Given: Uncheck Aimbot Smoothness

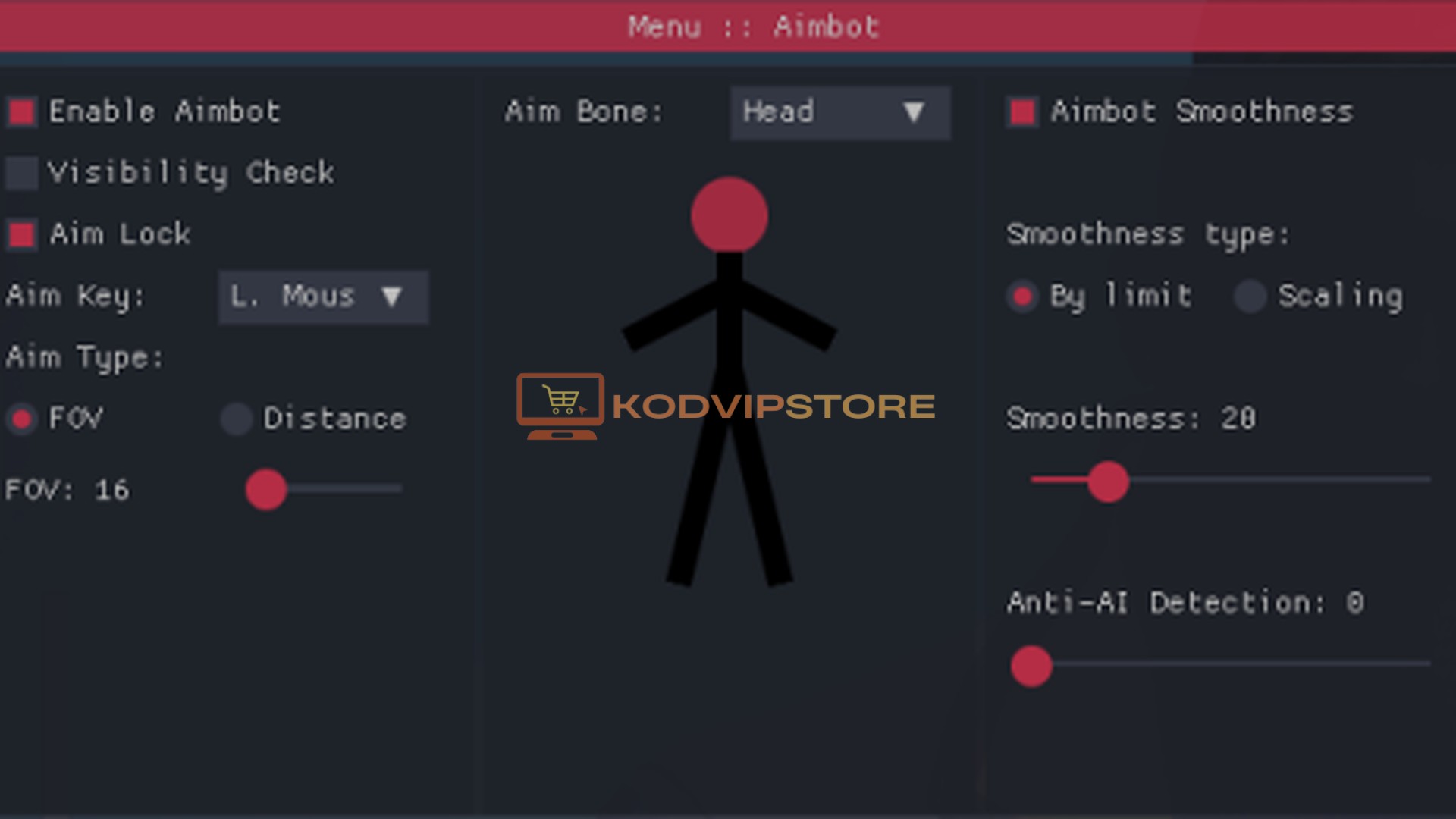Looking at the screenshot, I should pyautogui.click(x=1021, y=112).
